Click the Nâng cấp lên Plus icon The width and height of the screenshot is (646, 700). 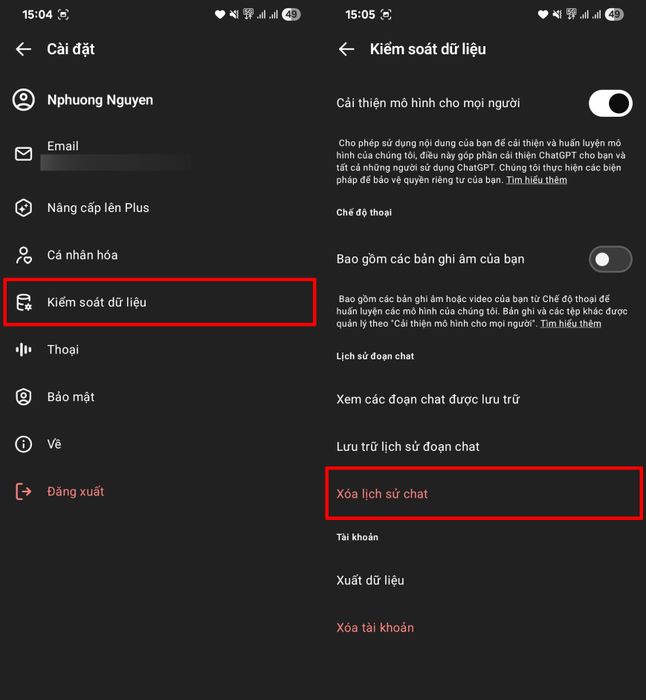point(24,208)
